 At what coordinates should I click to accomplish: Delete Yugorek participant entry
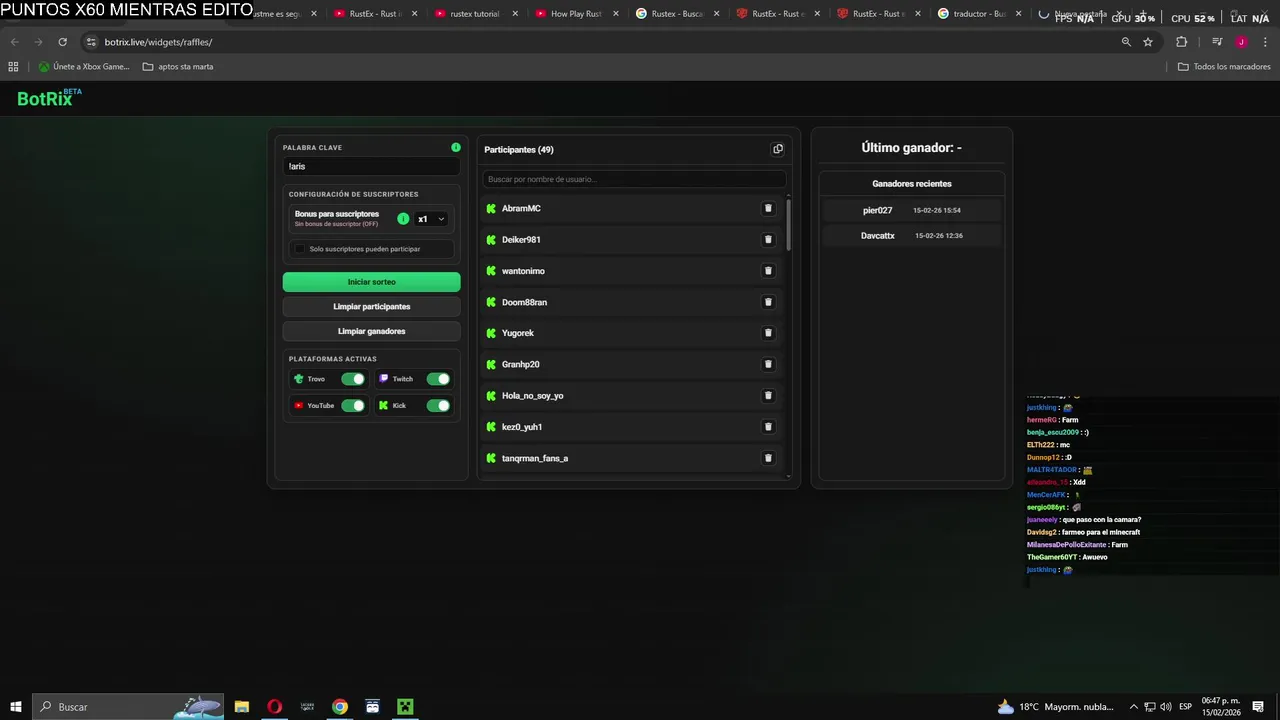(768, 333)
